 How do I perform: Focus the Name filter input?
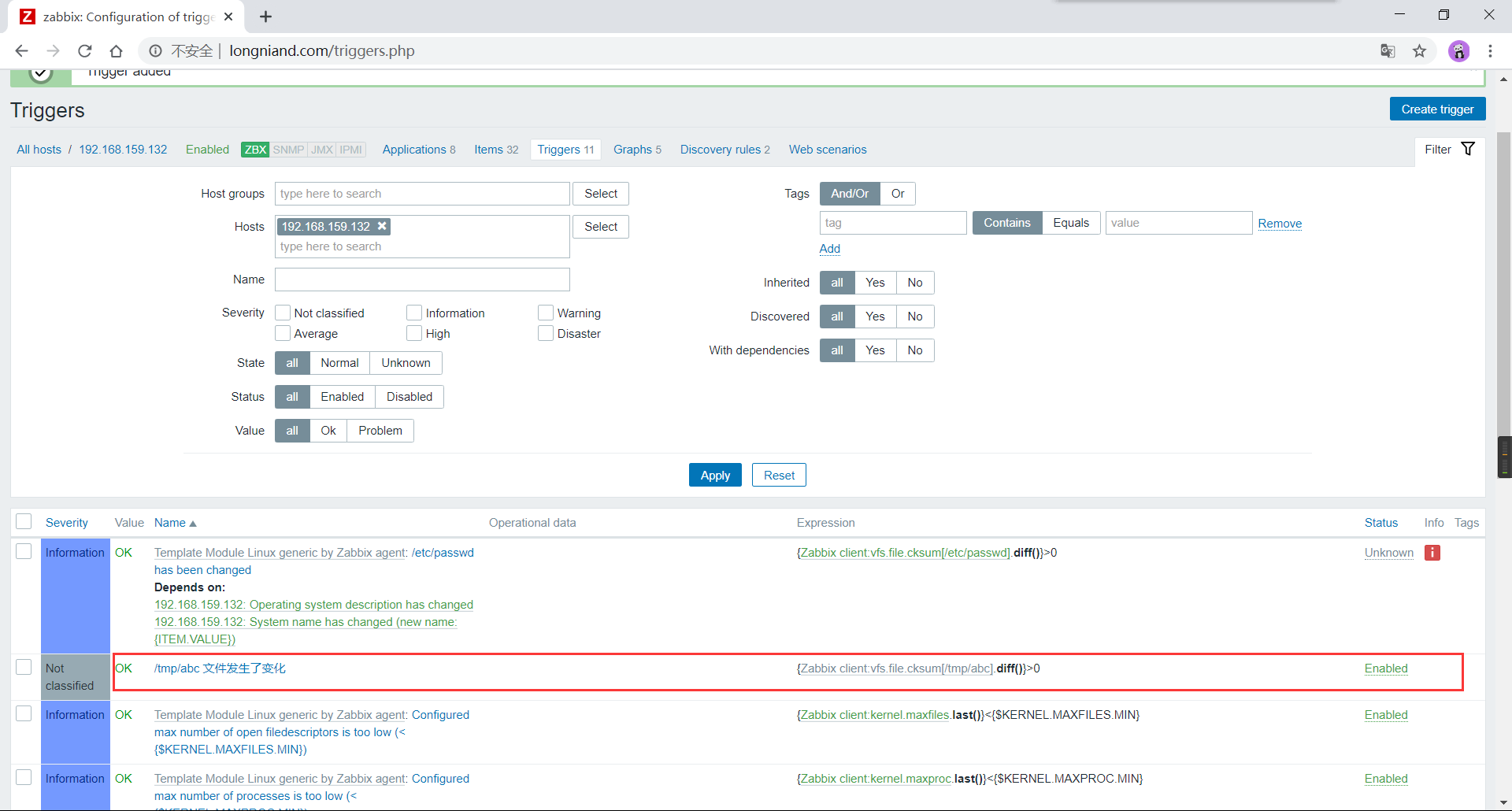coord(422,280)
